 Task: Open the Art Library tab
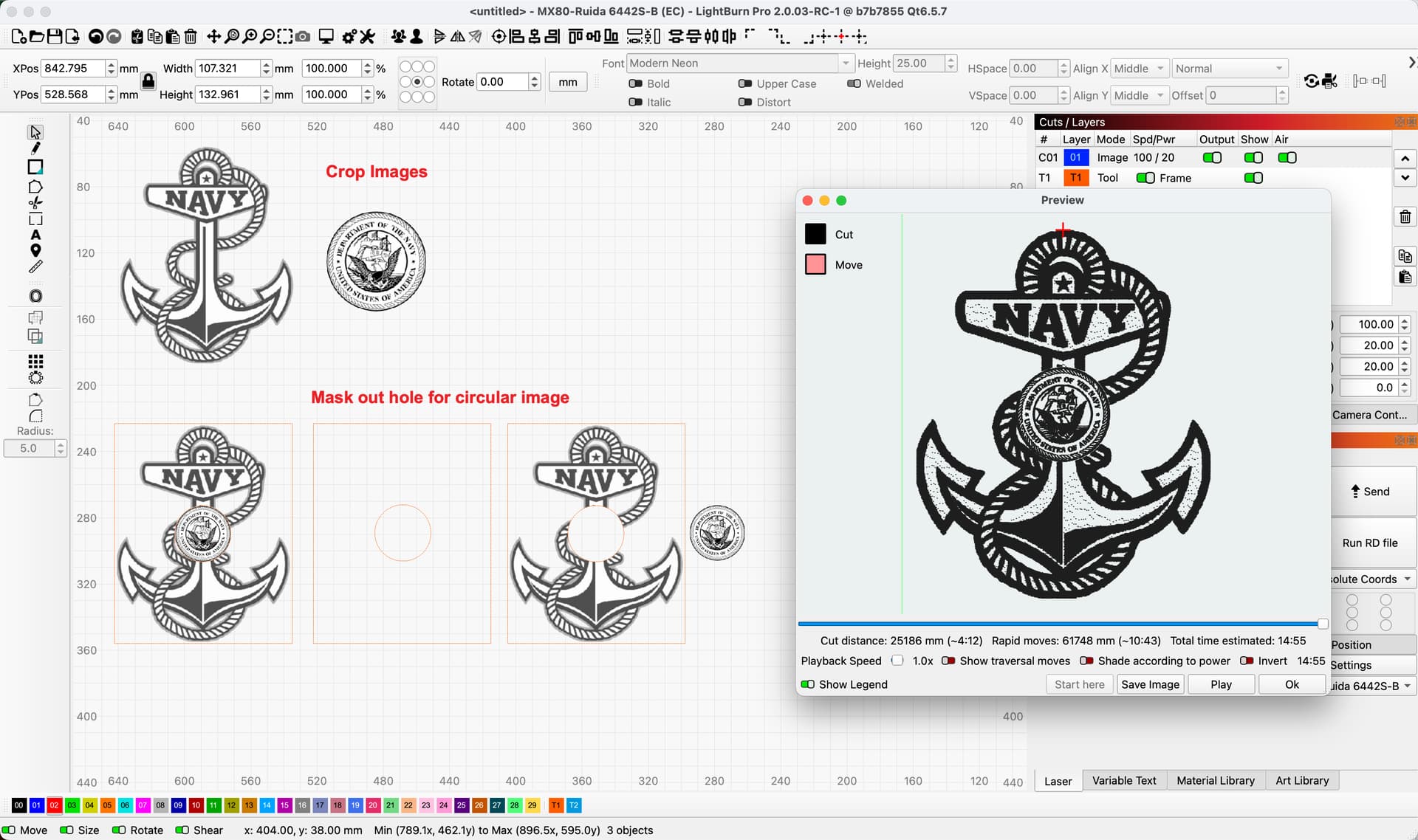(x=1301, y=780)
